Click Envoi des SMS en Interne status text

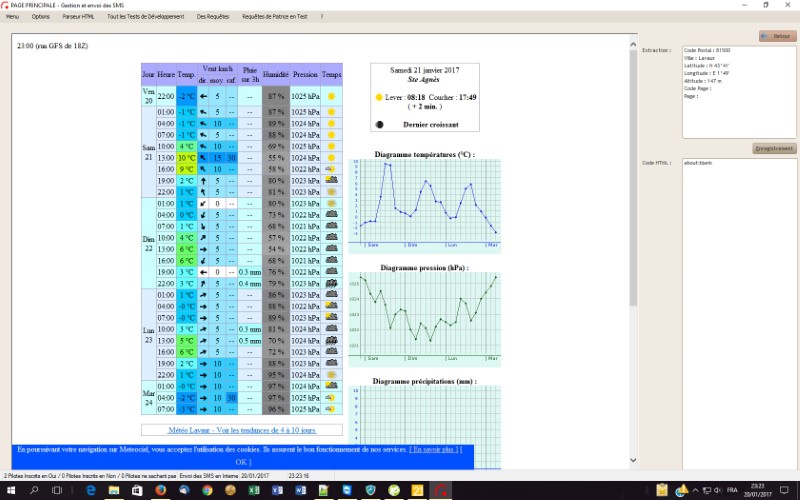tap(209, 476)
